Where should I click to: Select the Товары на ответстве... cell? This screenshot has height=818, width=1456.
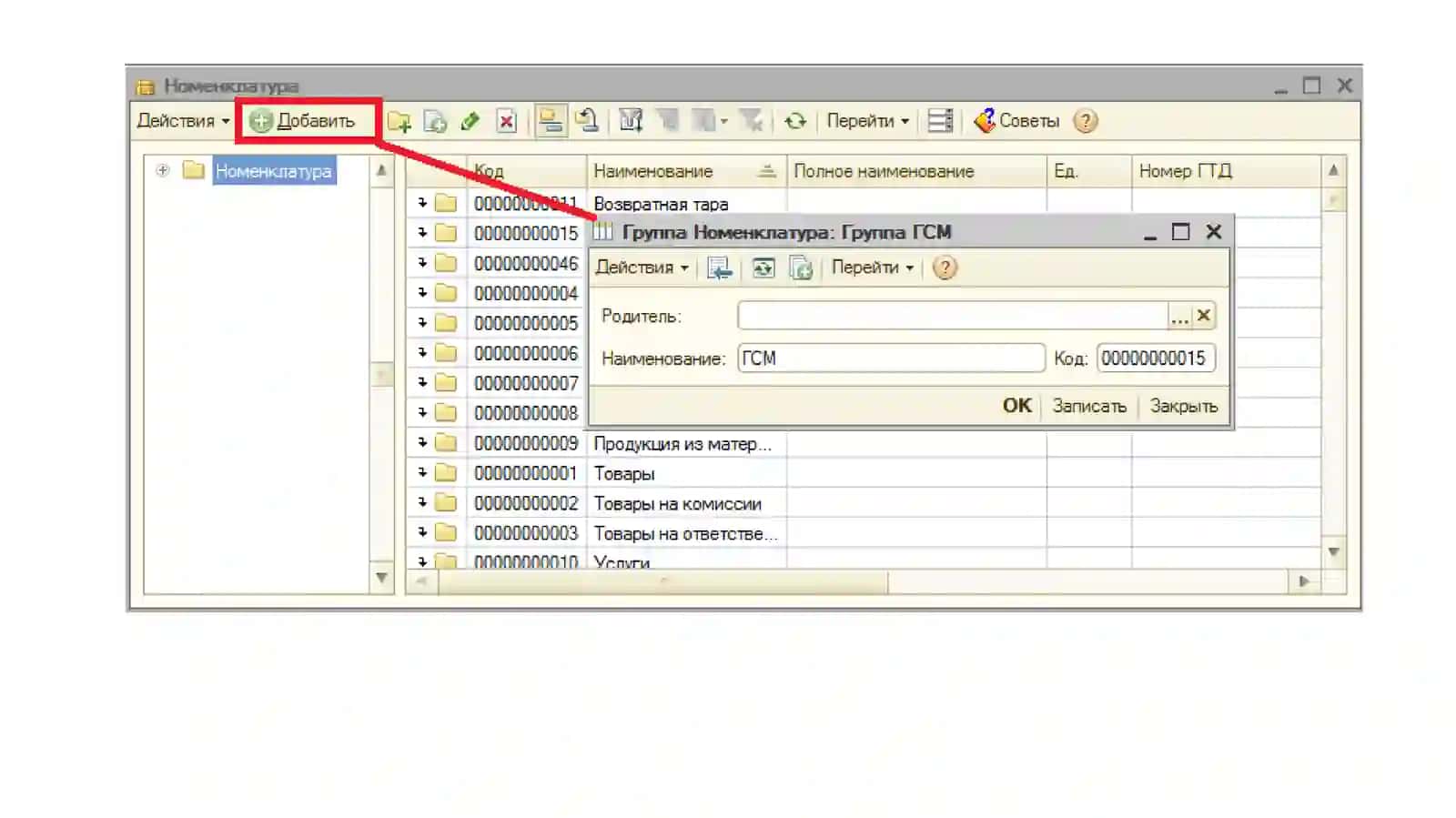point(687,534)
